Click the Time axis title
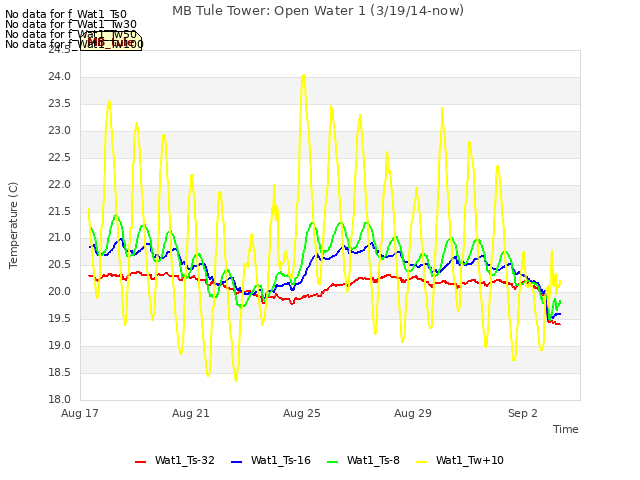 pos(565,429)
